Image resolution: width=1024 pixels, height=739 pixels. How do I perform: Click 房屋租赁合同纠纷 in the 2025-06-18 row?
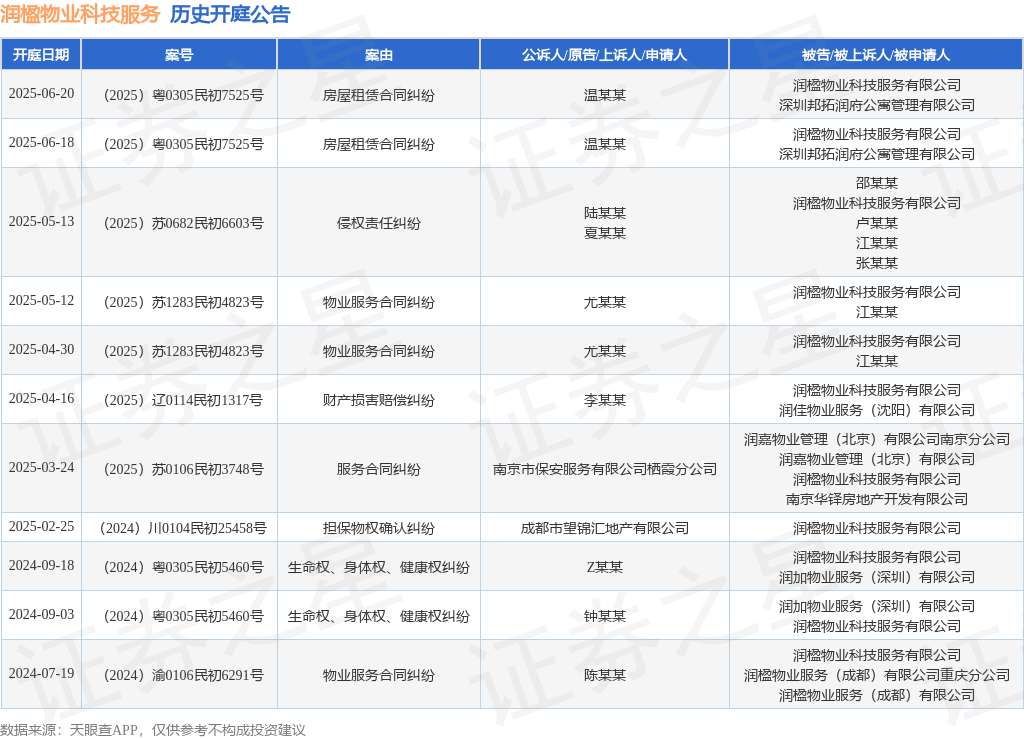point(379,144)
